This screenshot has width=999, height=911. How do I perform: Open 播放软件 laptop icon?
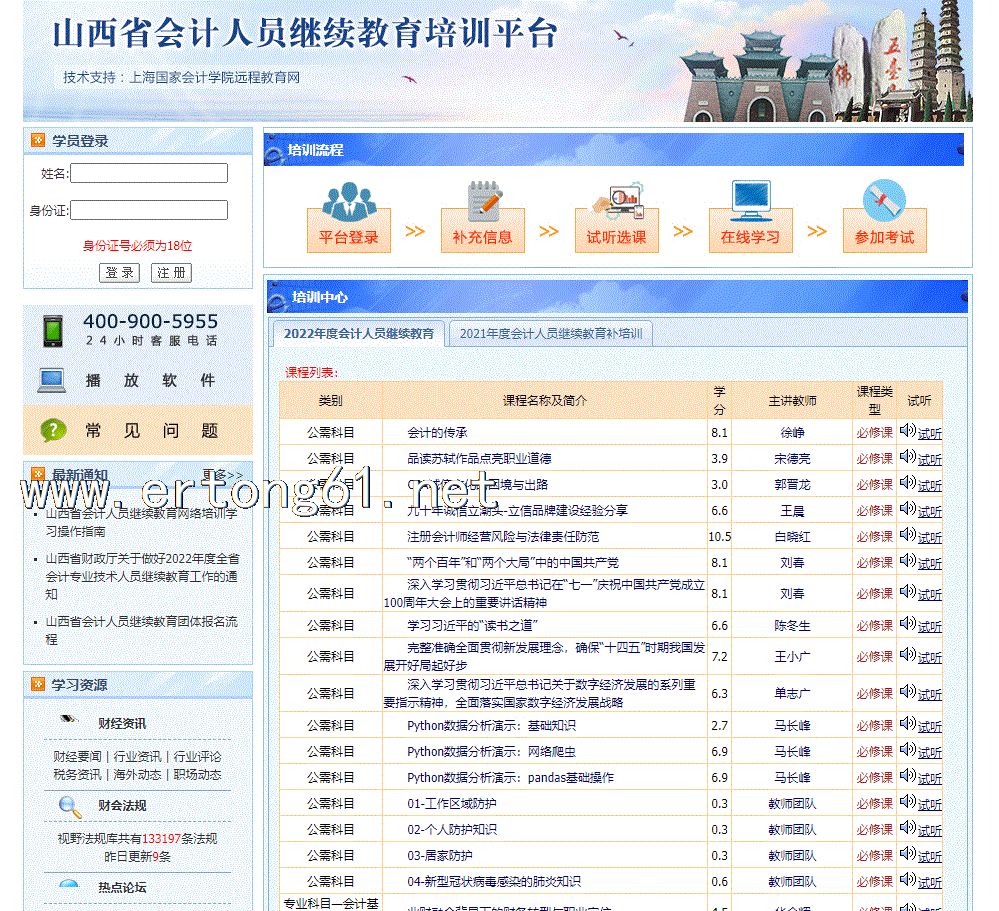pyautogui.click(x=52, y=380)
